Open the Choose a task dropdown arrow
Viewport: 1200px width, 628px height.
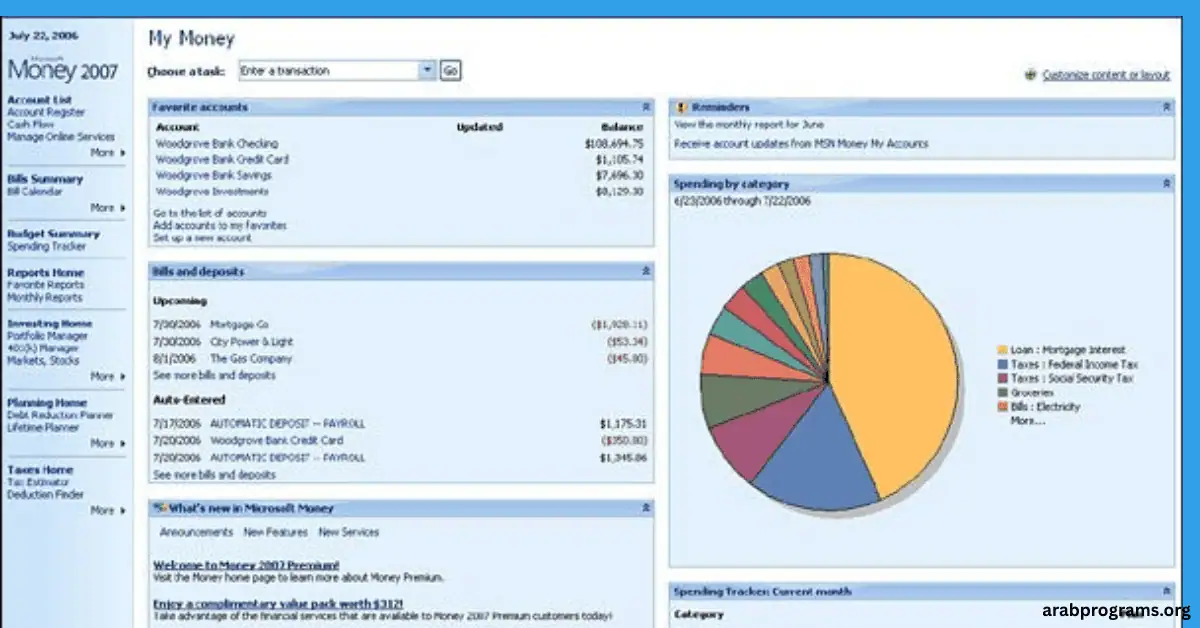point(427,71)
